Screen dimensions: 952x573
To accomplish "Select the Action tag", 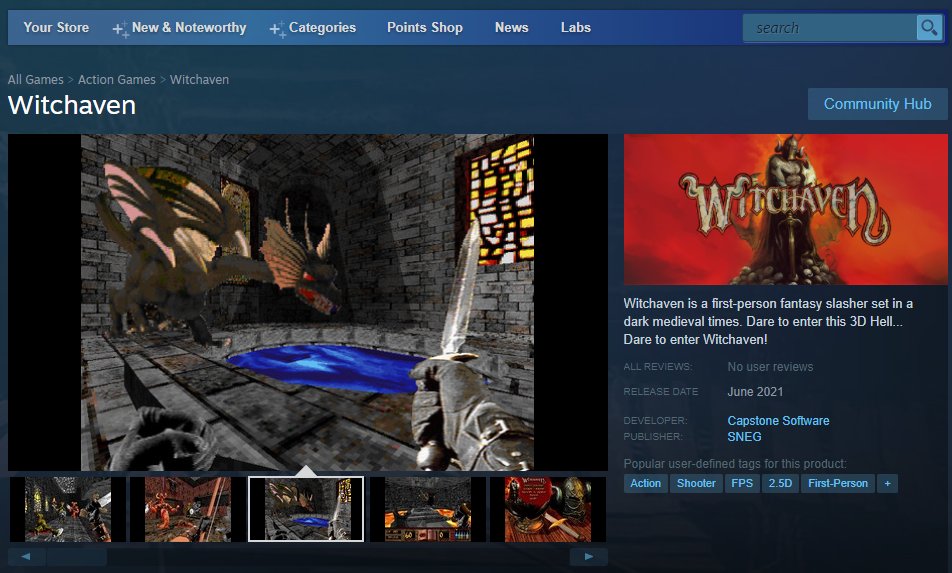I will (x=645, y=483).
